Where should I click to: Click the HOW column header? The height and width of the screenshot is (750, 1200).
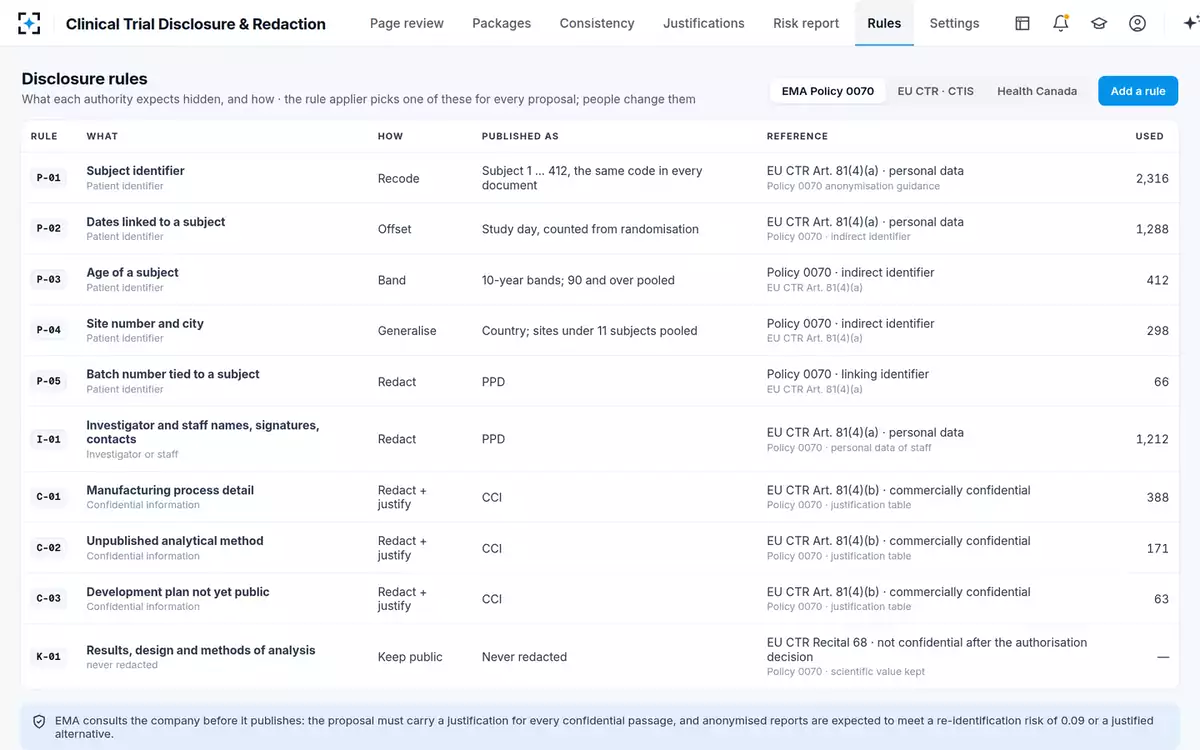pyautogui.click(x=390, y=136)
